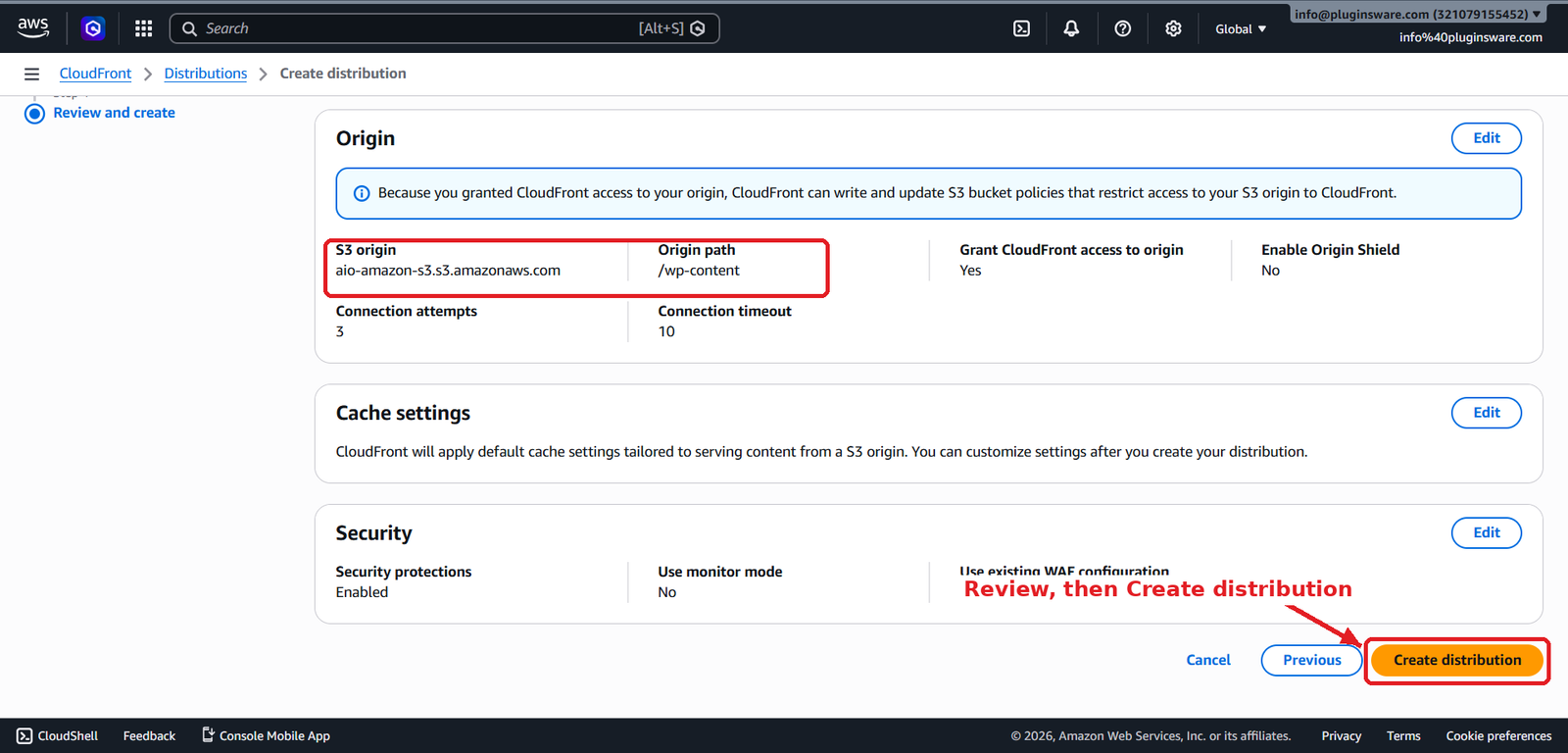Click the /wp-content origin path value
This screenshot has width=1568, height=753.
click(699, 271)
